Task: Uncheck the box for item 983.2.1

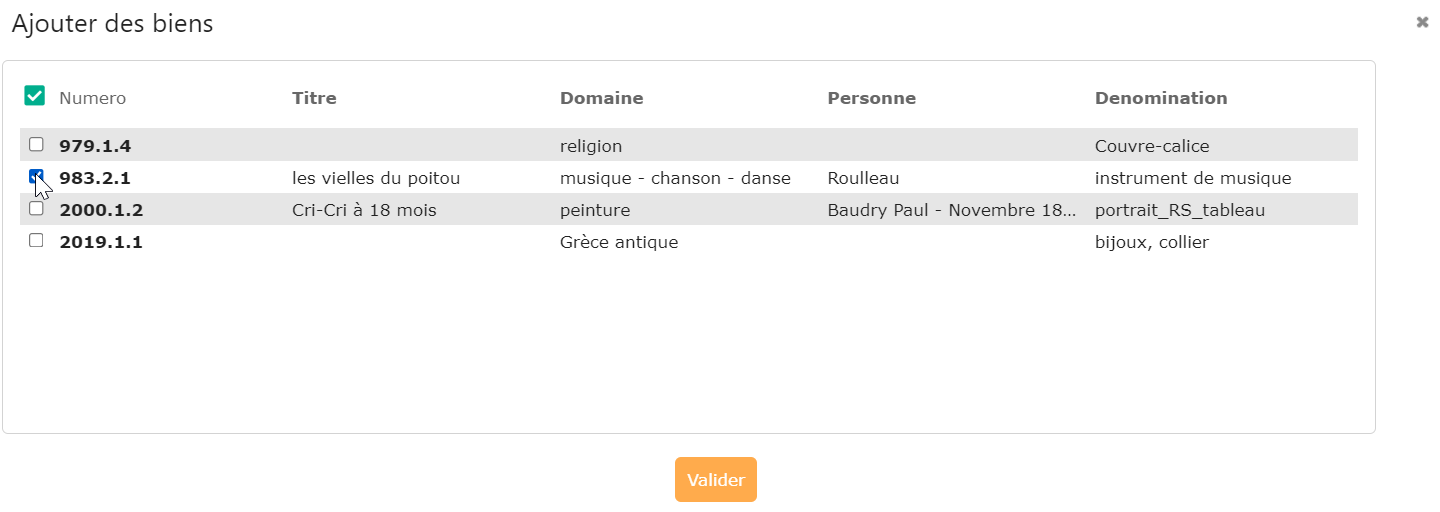Action: click(36, 177)
